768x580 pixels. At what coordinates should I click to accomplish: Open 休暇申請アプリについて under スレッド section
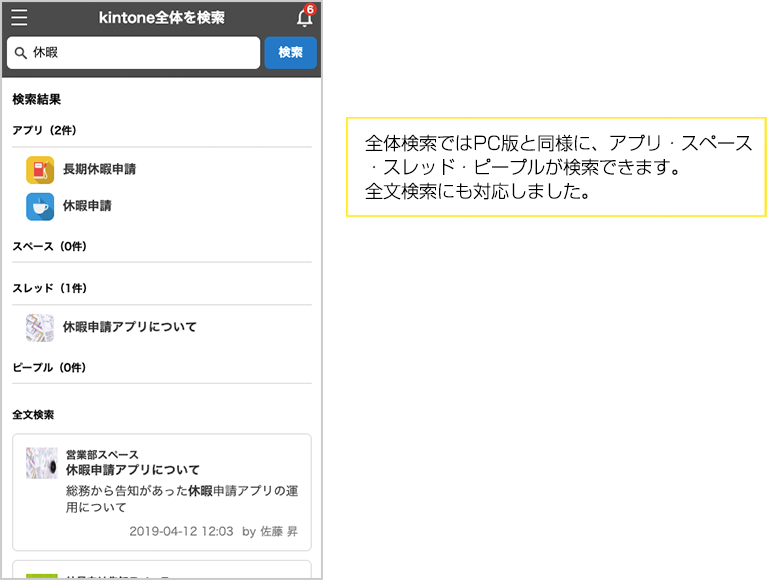click(x=130, y=327)
